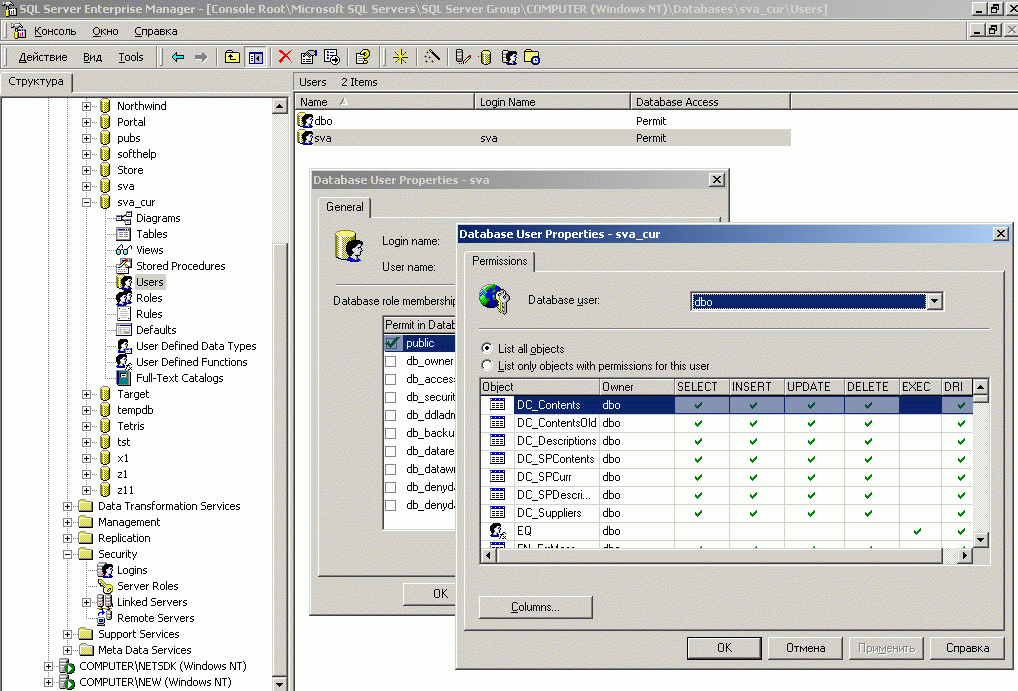
Task: Select List only objects with permissions radio
Action: click(486, 365)
